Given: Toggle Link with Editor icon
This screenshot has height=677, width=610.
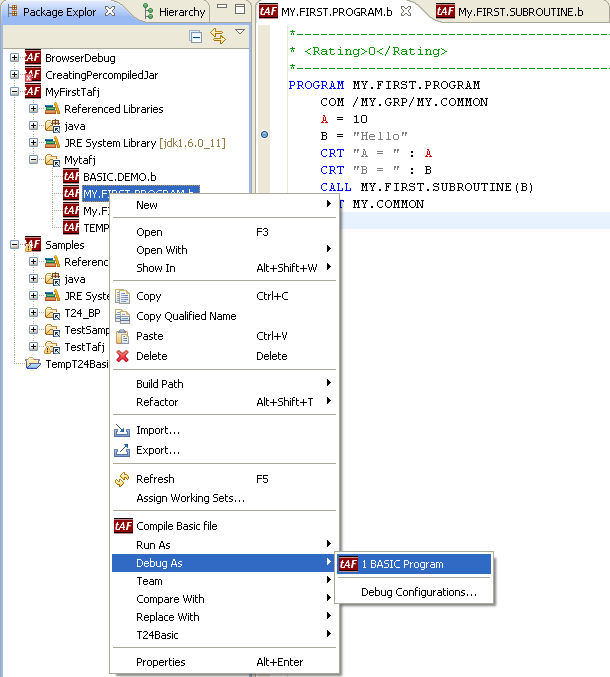Looking at the screenshot, I should pyautogui.click(x=217, y=36).
